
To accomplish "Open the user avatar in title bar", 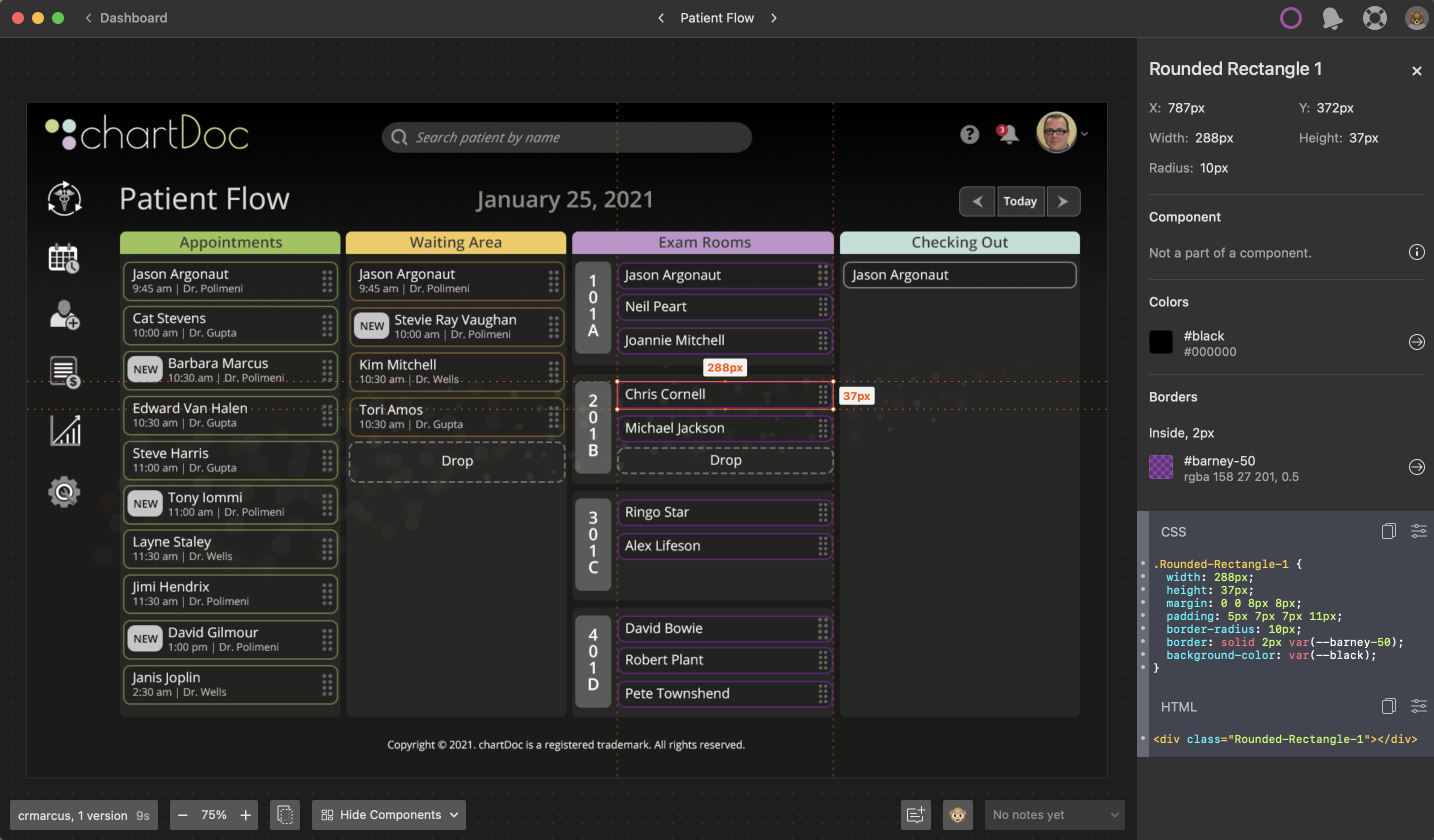I will click(1416, 18).
